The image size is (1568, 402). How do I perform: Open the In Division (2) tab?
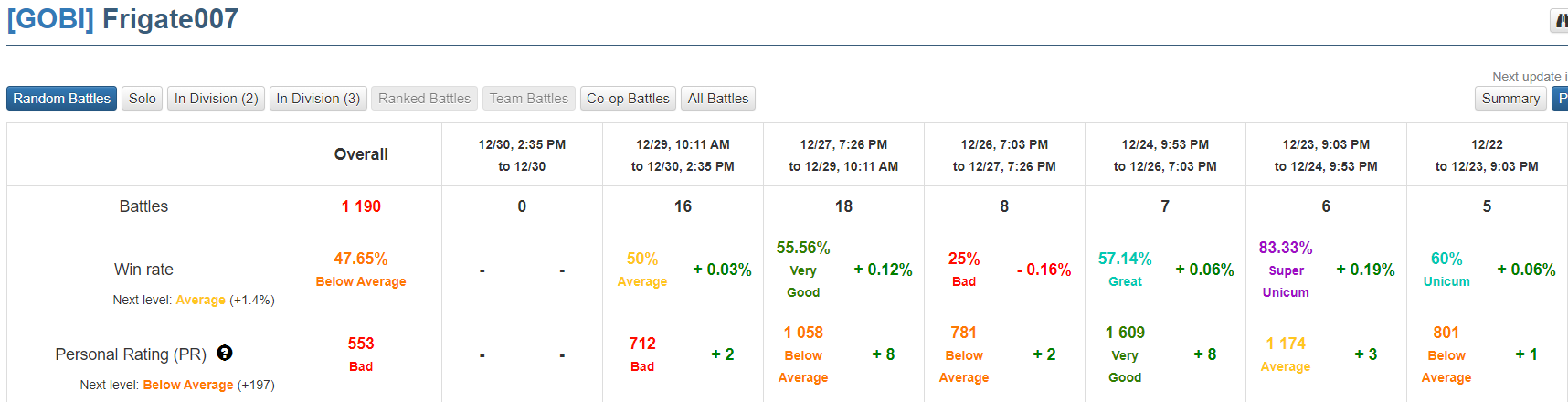tap(216, 99)
